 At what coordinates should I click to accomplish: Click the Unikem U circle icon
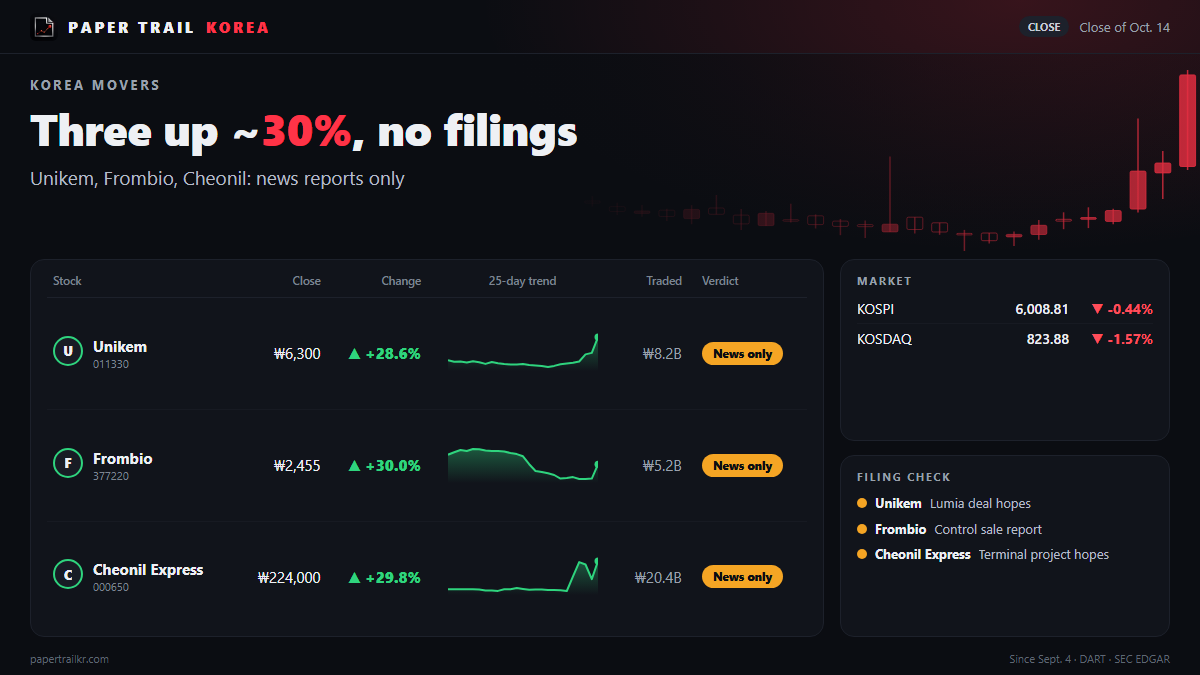[67, 351]
